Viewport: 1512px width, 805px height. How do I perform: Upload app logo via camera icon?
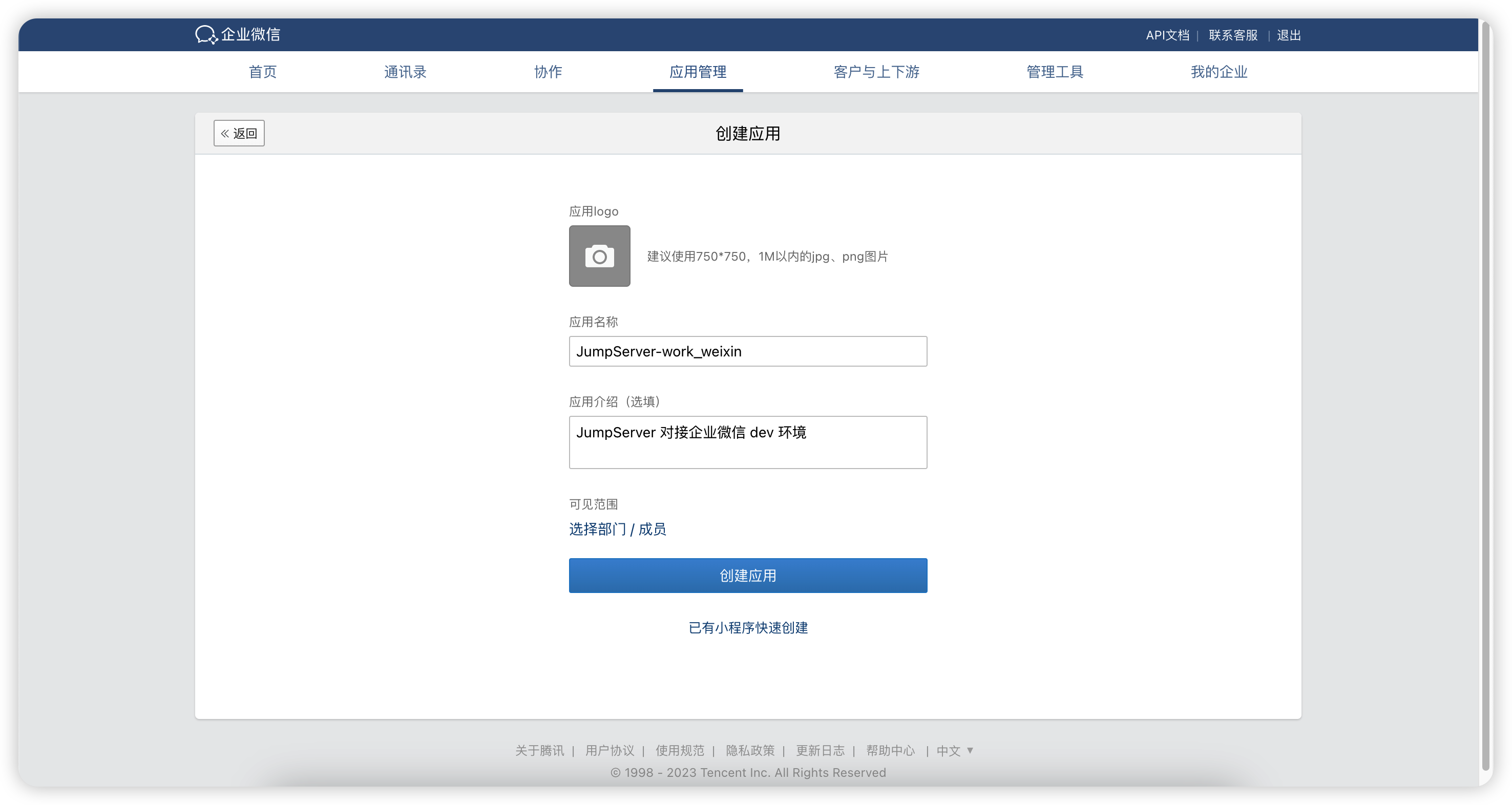599,256
